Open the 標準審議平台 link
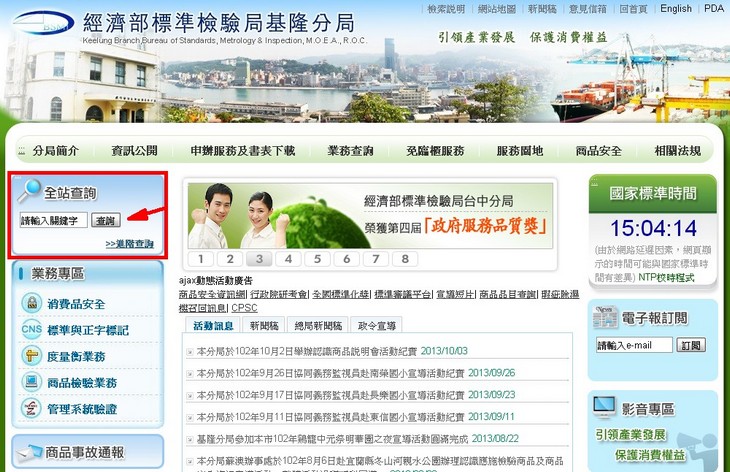 pyautogui.click(x=403, y=294)
